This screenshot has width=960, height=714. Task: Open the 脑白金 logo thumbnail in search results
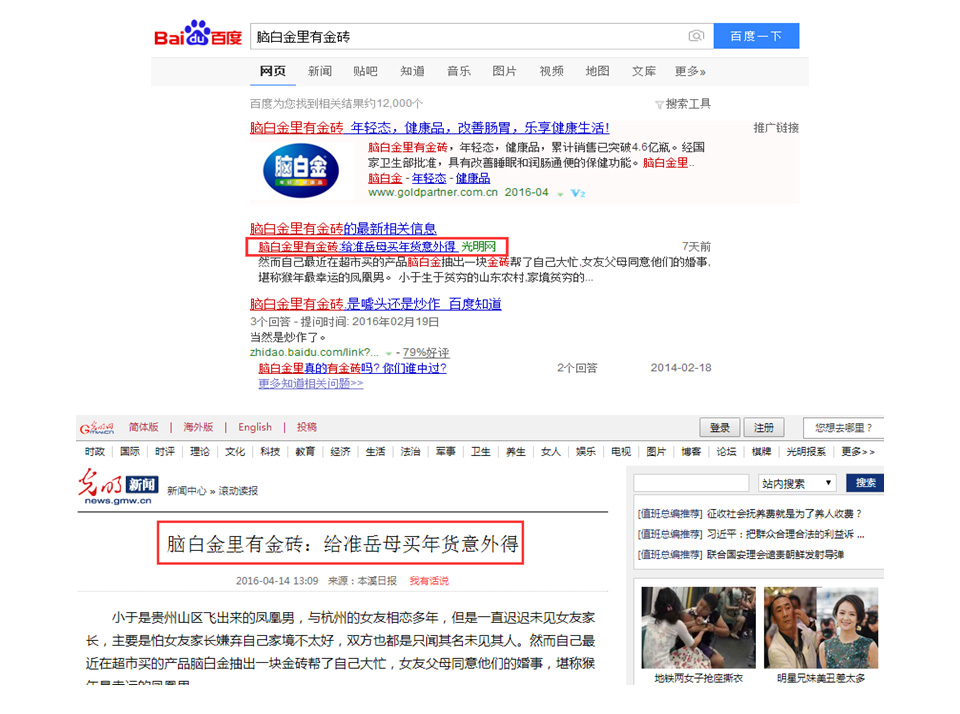point(300,170)
